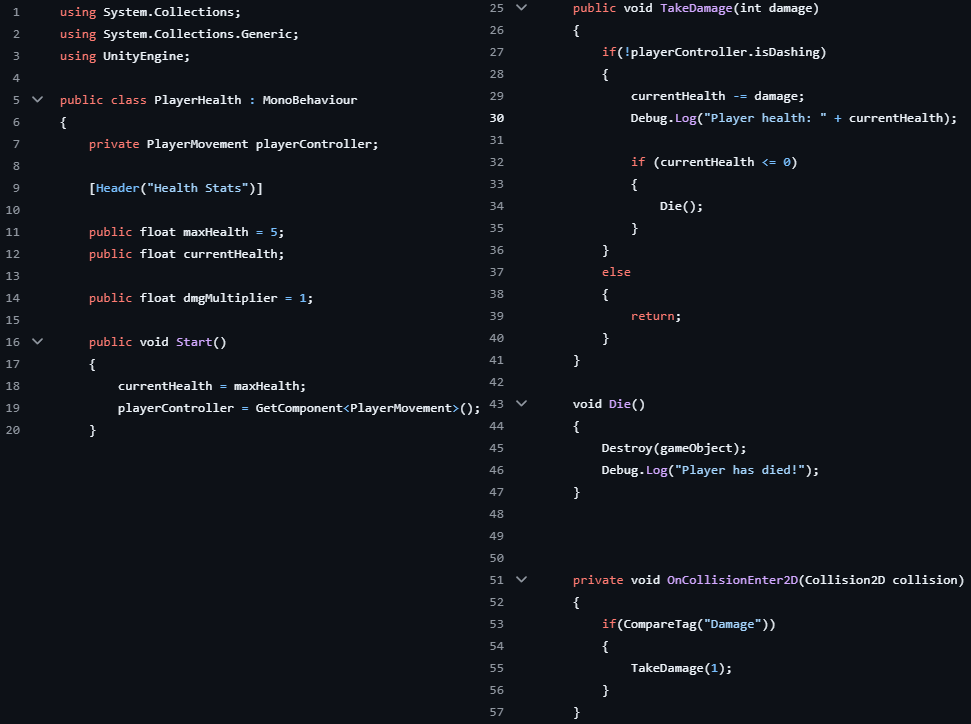971x724 pixels.
Task: Click '(int damage)' parameter list
Action: click(776, 8)
